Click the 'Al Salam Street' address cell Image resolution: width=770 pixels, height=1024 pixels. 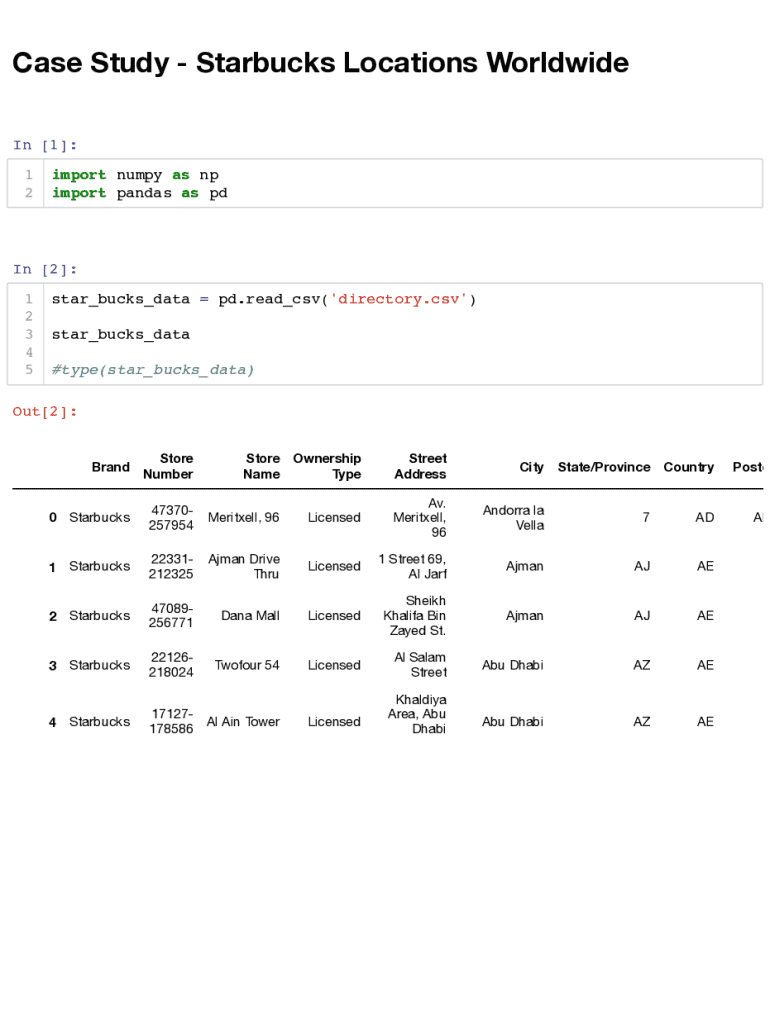pyautogui.click(x=420, y=665)
